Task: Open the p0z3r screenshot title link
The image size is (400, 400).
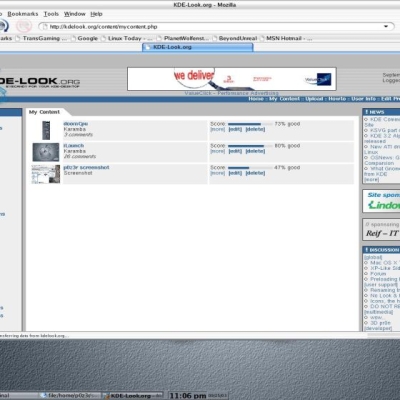Action: [86, 167]
